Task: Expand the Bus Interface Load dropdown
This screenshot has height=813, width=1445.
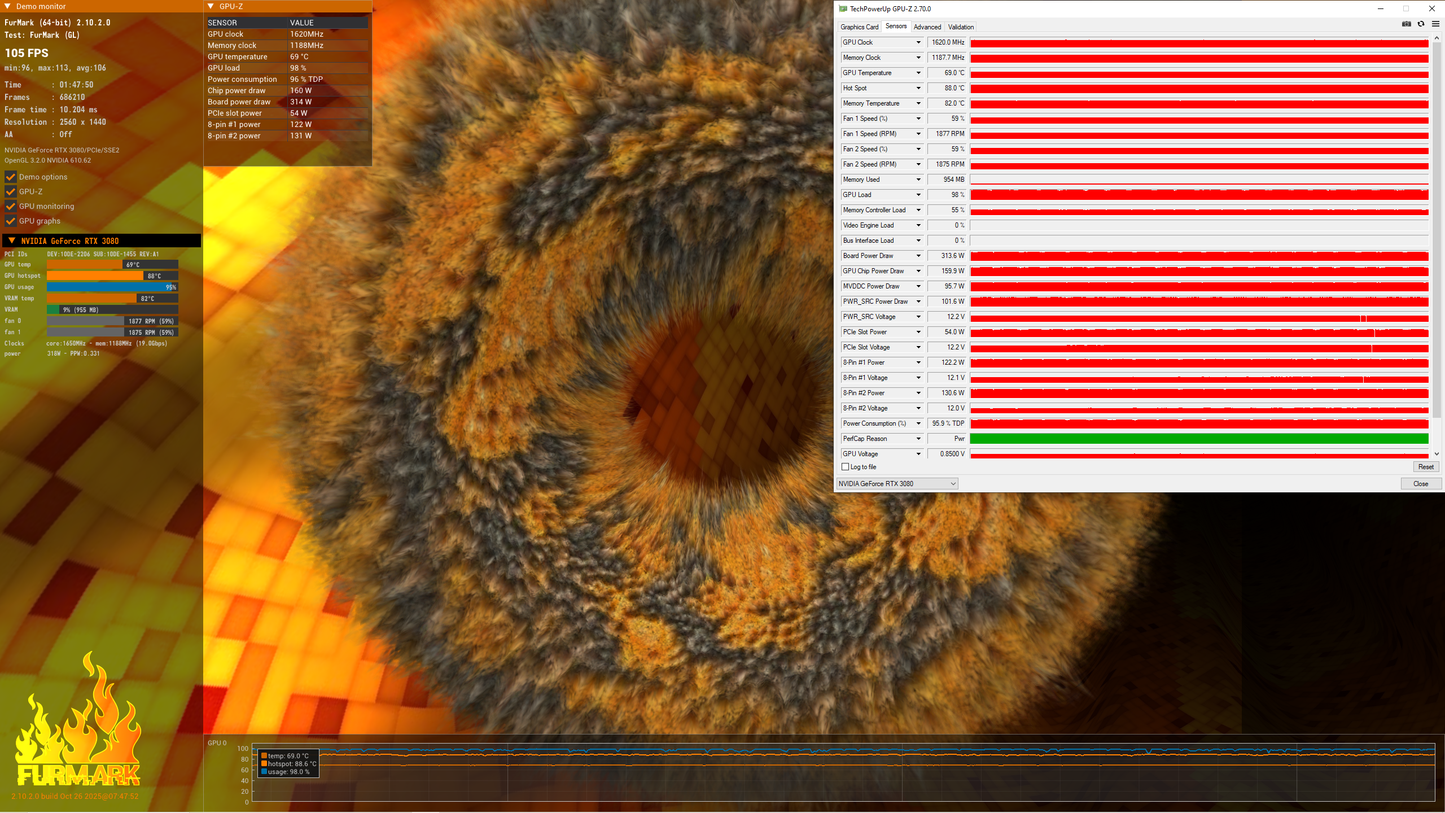Action: pos(918,241)
